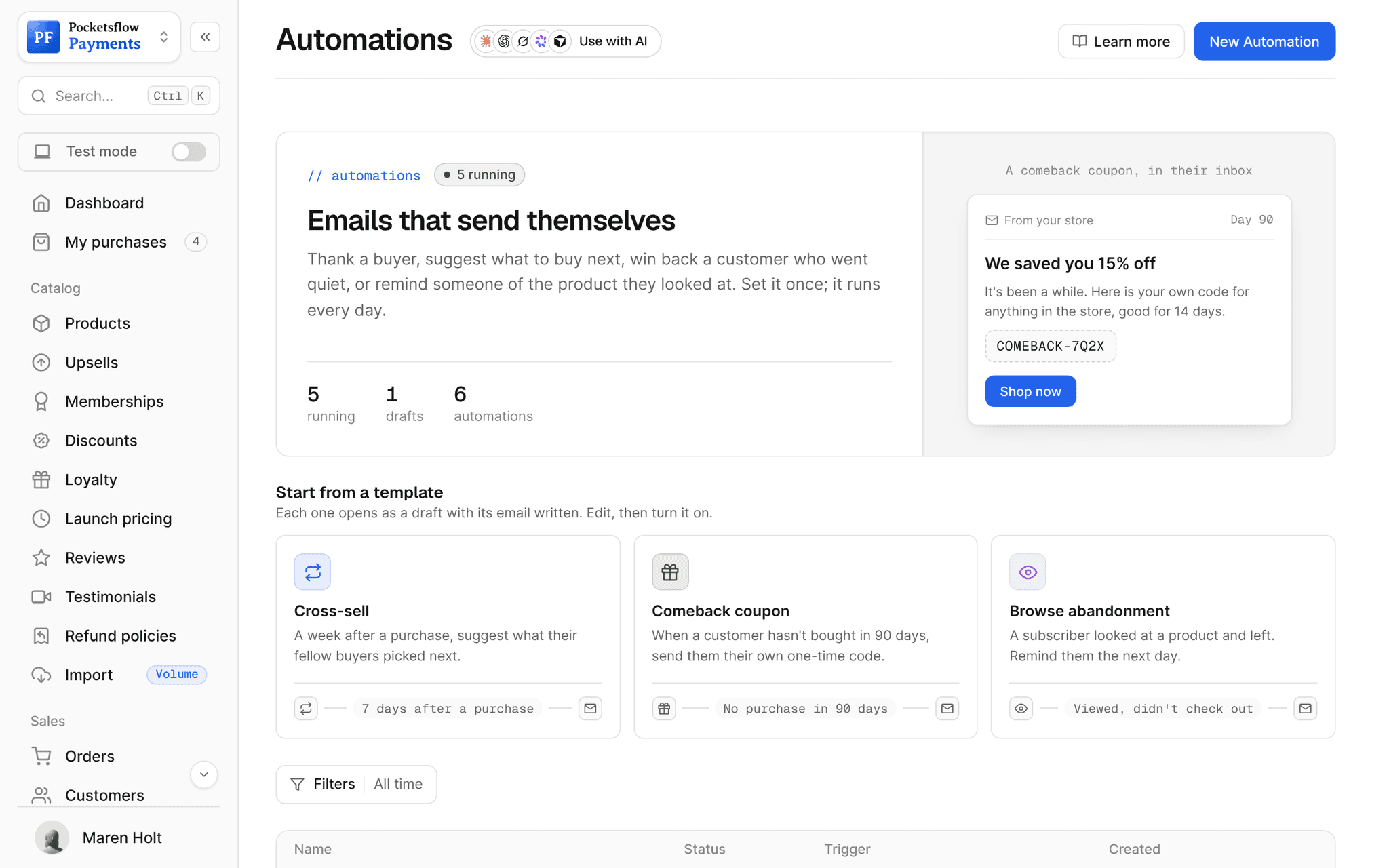Click the envelope icon in Browse abandonment card
Screen dimensions: 1389x868
(1305, 709)
